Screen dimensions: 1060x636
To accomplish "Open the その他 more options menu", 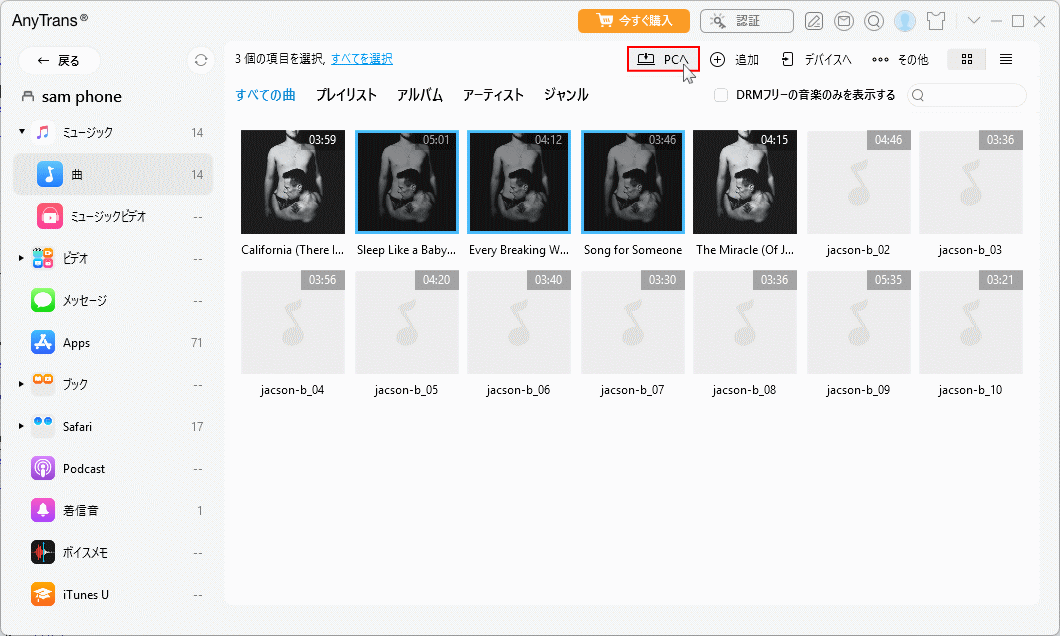I will tap(900, 59).
